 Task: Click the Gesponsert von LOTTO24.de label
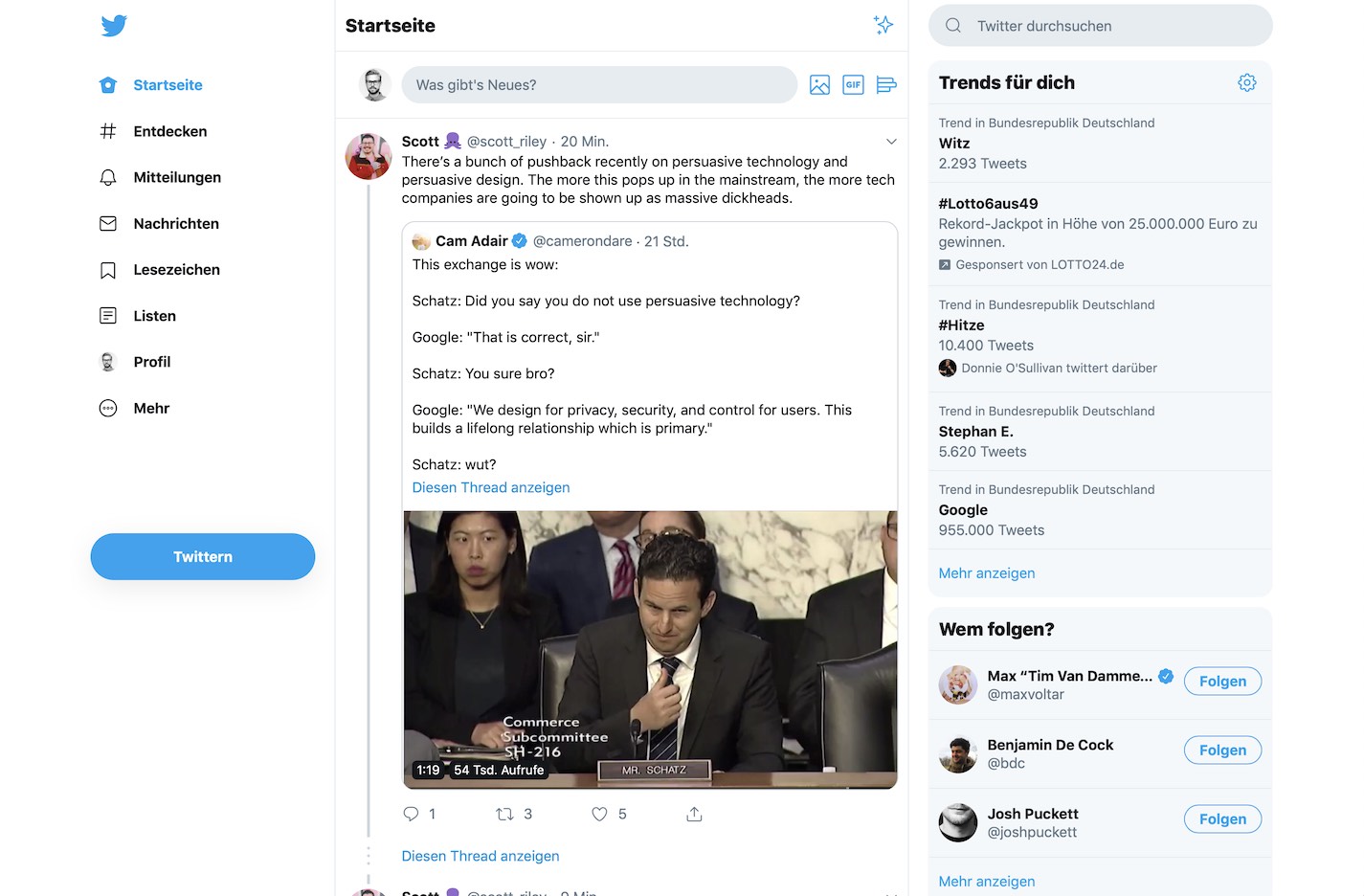pyautogui.click(x=1040, y=265)
